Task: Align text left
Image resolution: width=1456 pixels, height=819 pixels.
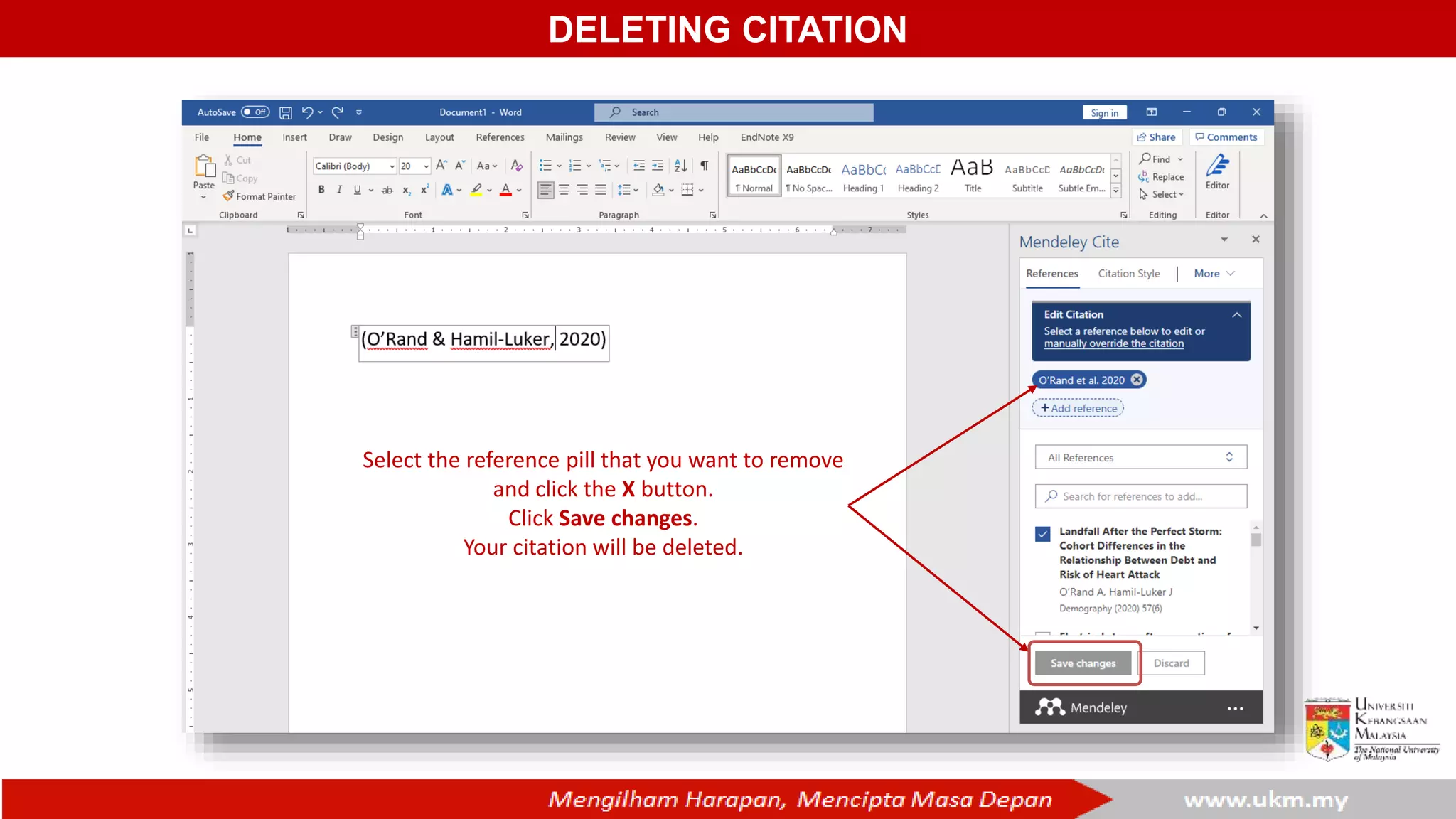Action: (x=545, y=190)
